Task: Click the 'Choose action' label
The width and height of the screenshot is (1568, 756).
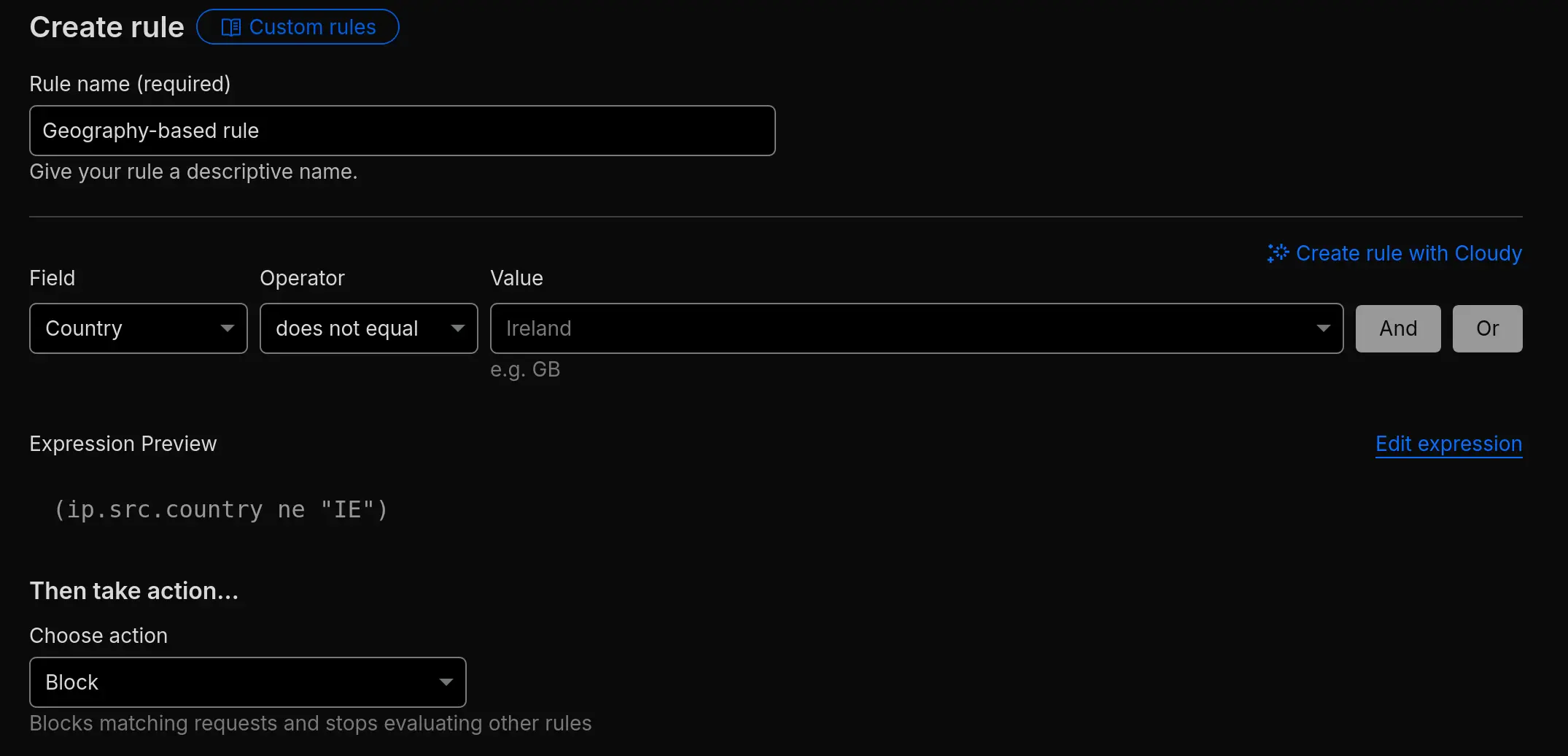Action: tap(98, 636)
